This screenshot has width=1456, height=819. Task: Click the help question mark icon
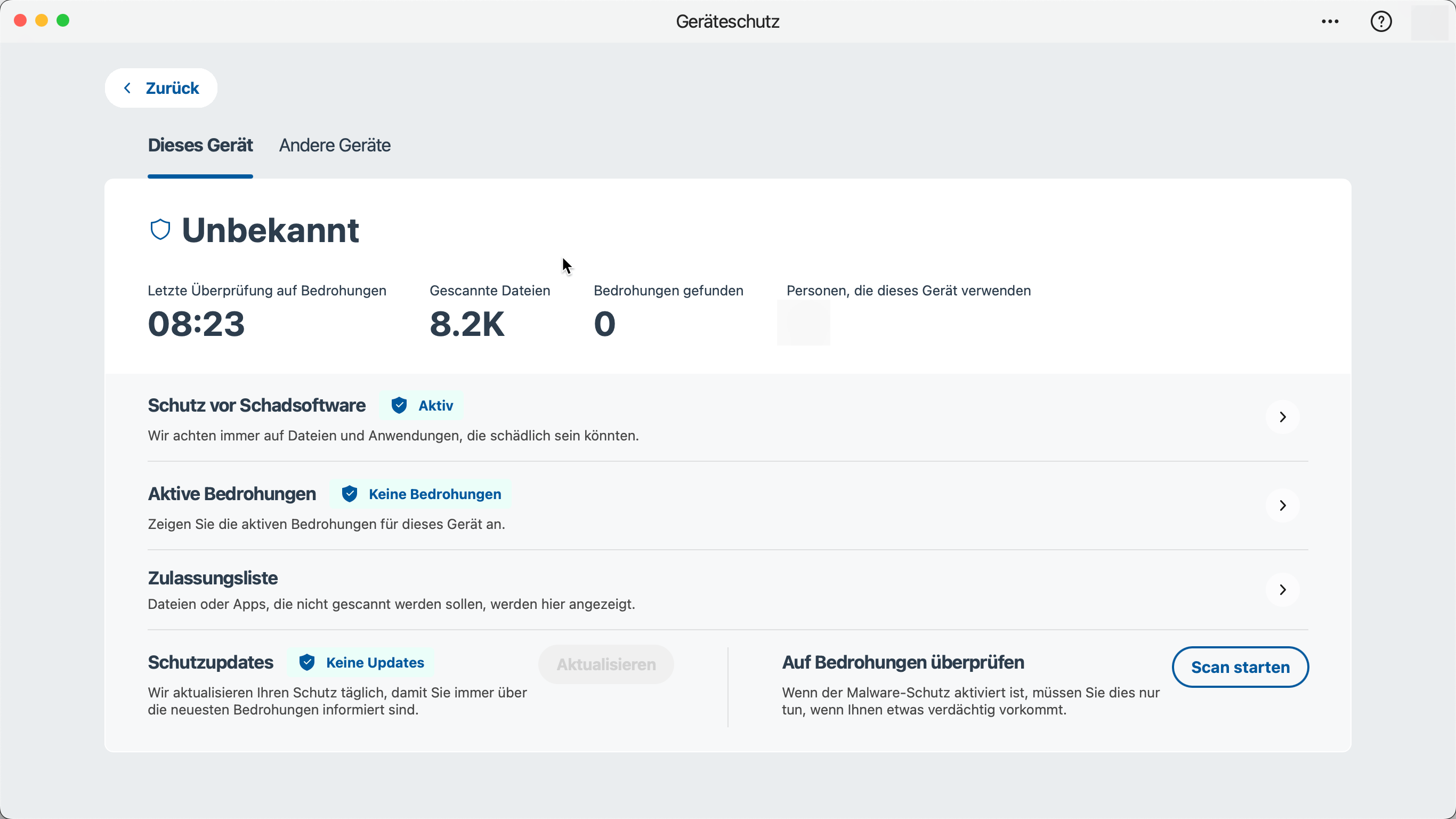coord(1381,21)
